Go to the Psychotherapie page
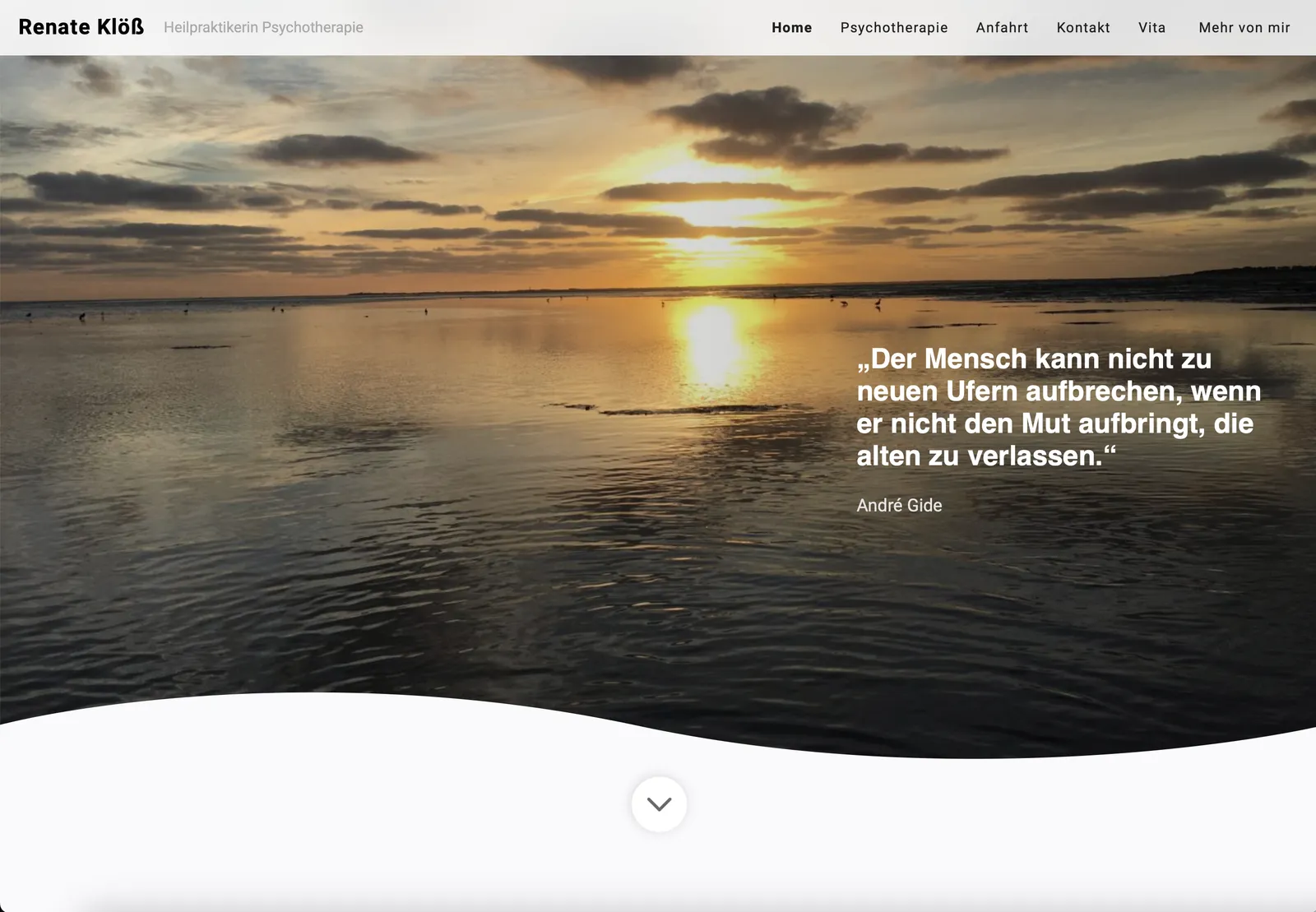The width and height of the screenshot is (1316, 912). coord(894,28)
